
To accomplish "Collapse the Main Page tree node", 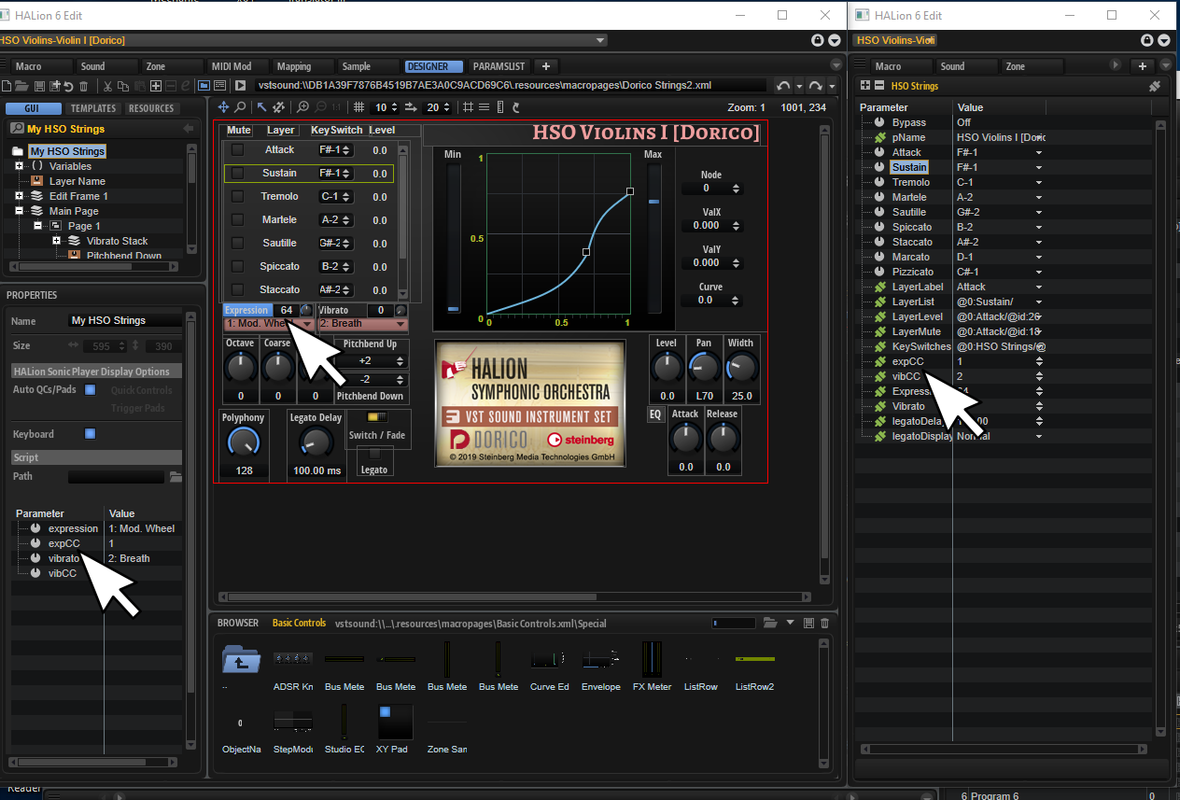I will 19,211.
